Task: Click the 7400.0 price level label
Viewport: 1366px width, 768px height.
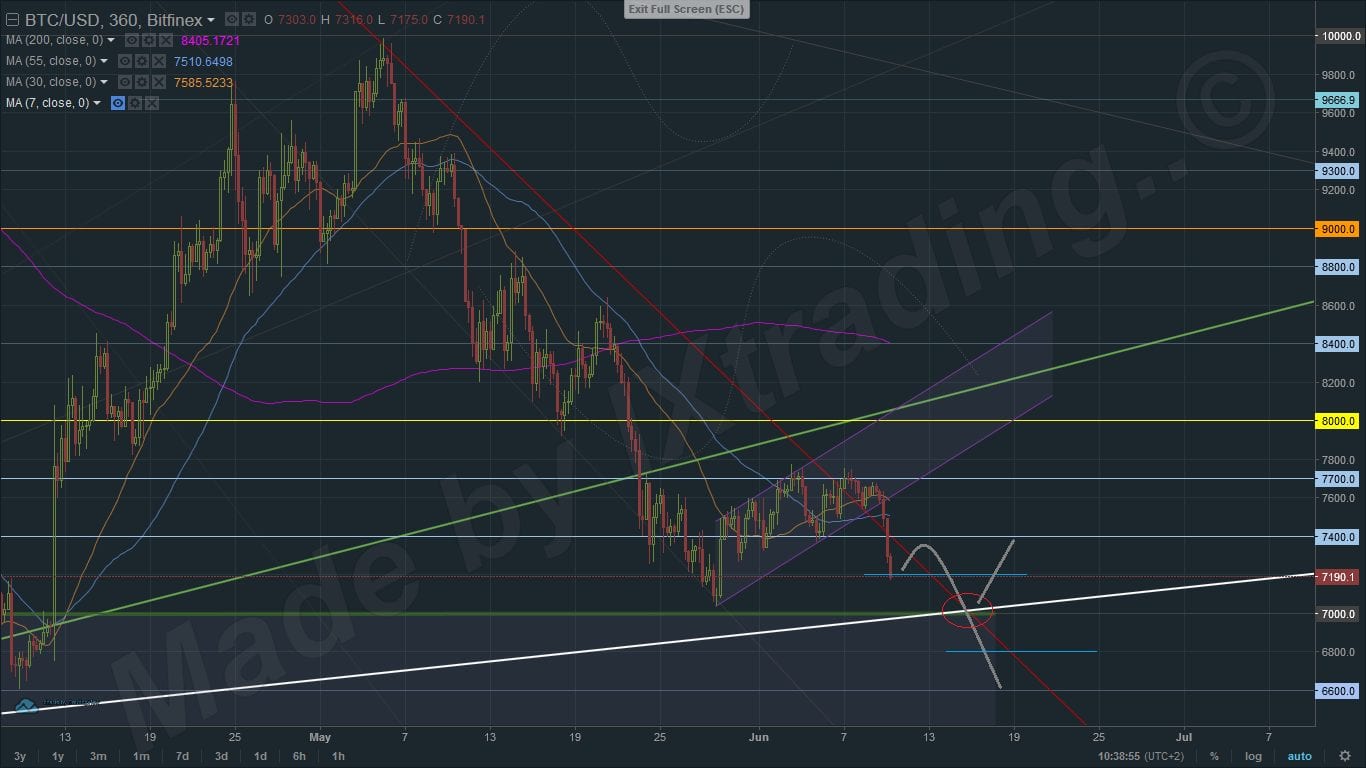Action: click(1338, 537)
